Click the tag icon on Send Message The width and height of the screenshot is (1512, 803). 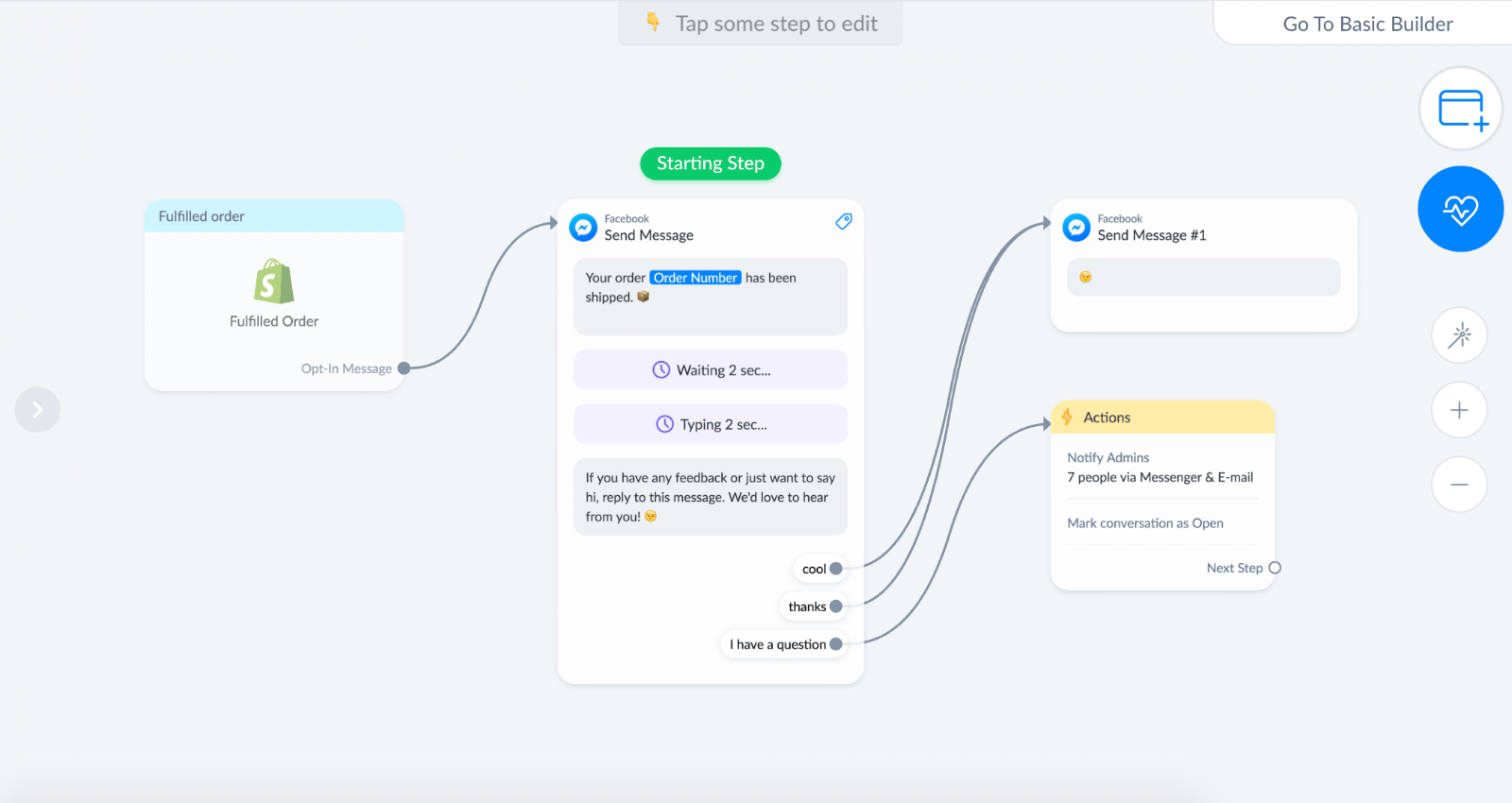click(x=844, y=221)
